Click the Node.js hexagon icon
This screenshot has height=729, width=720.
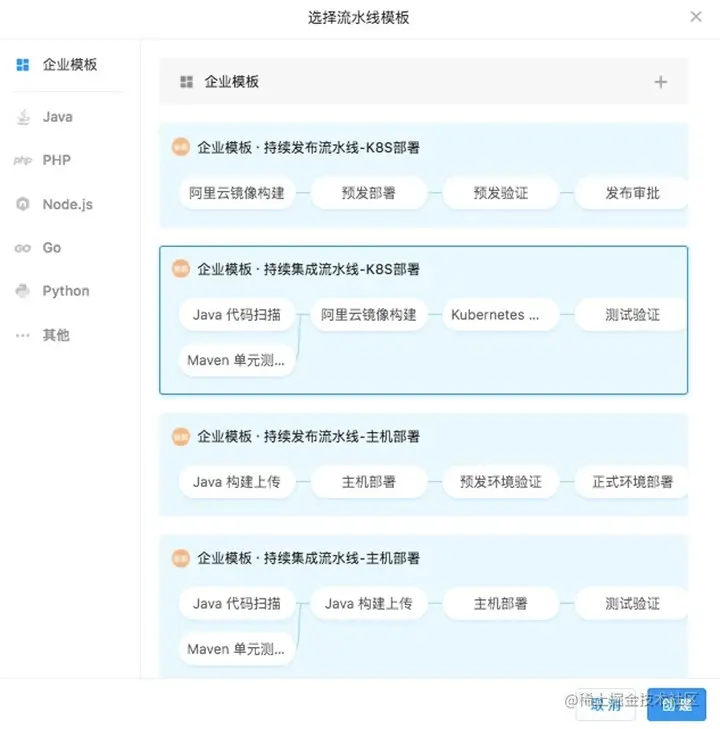click(22, 204)
